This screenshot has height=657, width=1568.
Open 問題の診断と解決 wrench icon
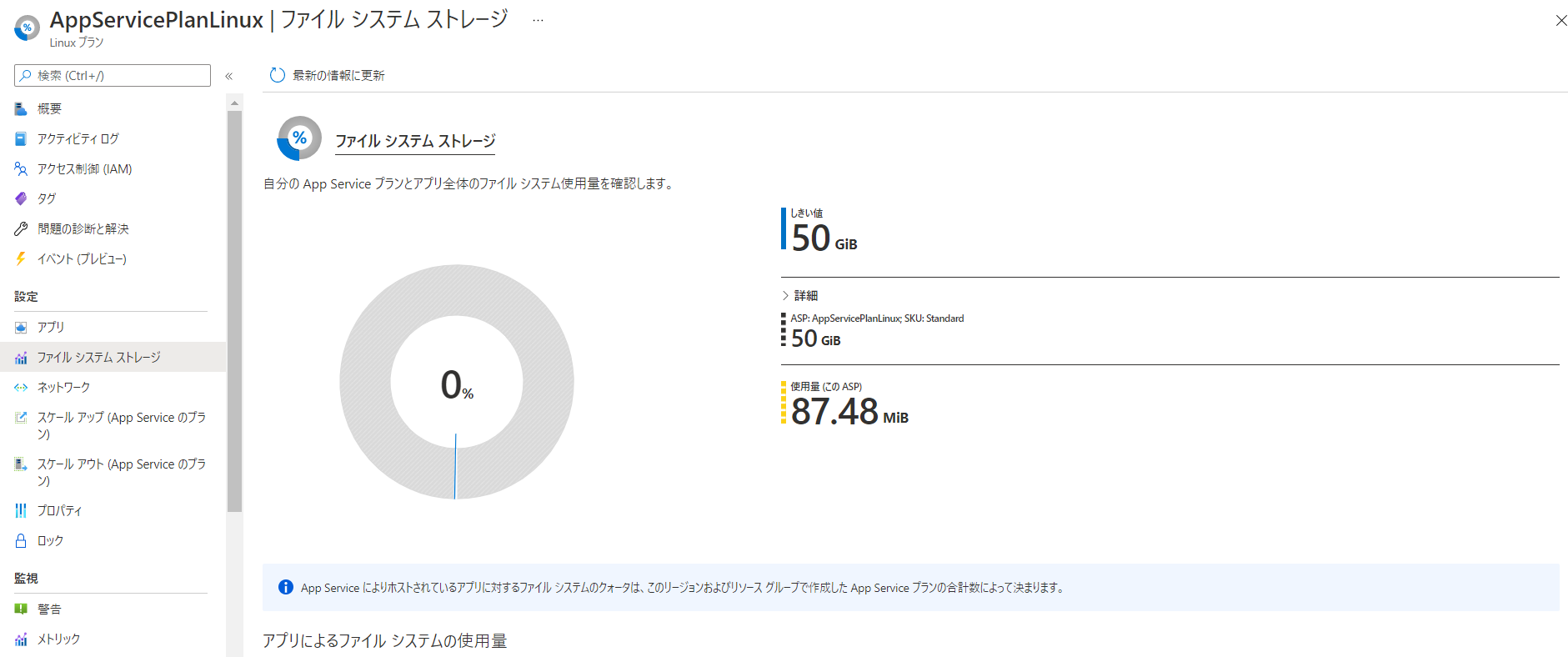21,228
